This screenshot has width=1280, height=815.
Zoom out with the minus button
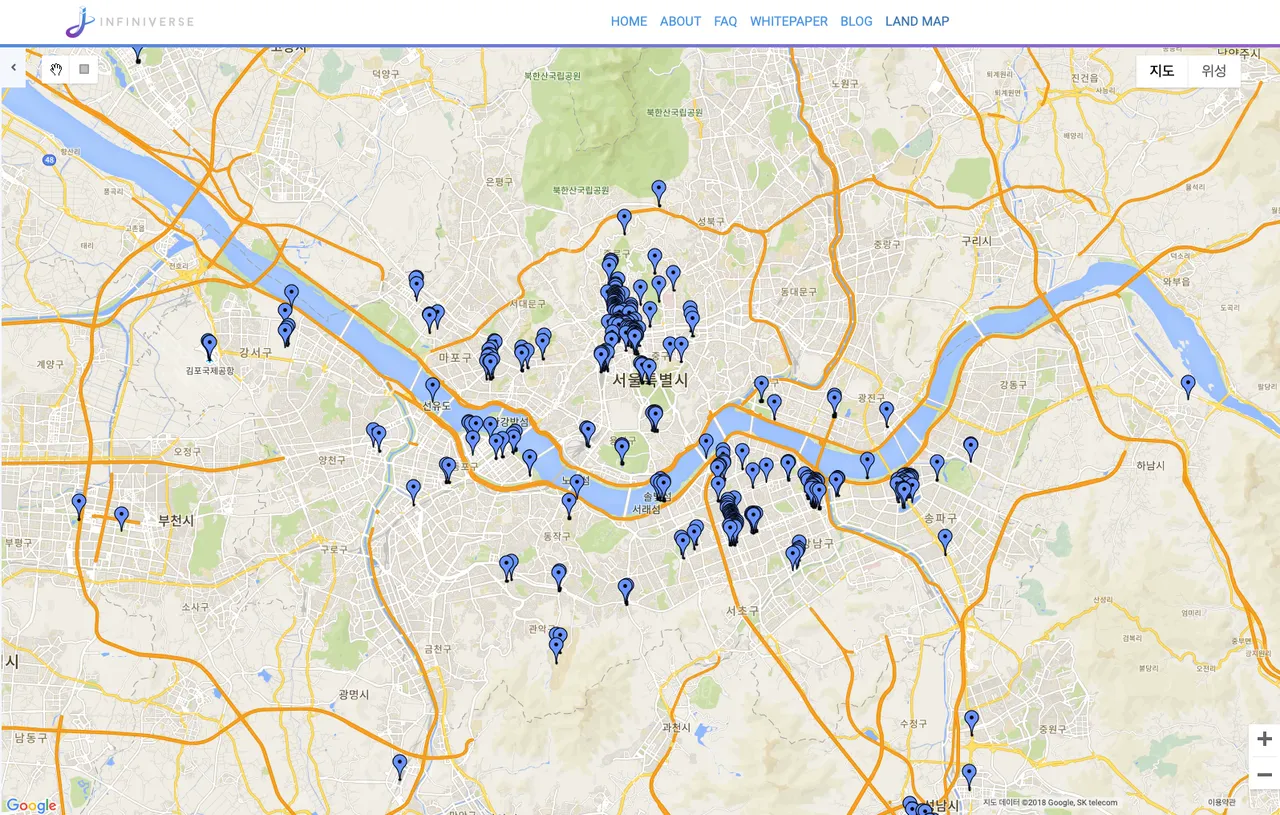pyautogui.click(x=1264, y=774)
